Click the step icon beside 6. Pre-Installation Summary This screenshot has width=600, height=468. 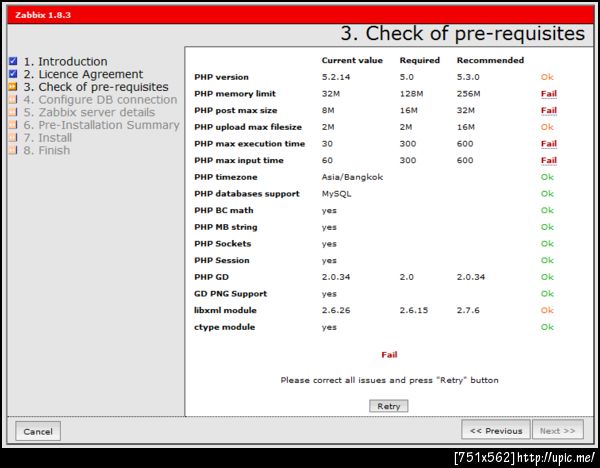point(13,124)
